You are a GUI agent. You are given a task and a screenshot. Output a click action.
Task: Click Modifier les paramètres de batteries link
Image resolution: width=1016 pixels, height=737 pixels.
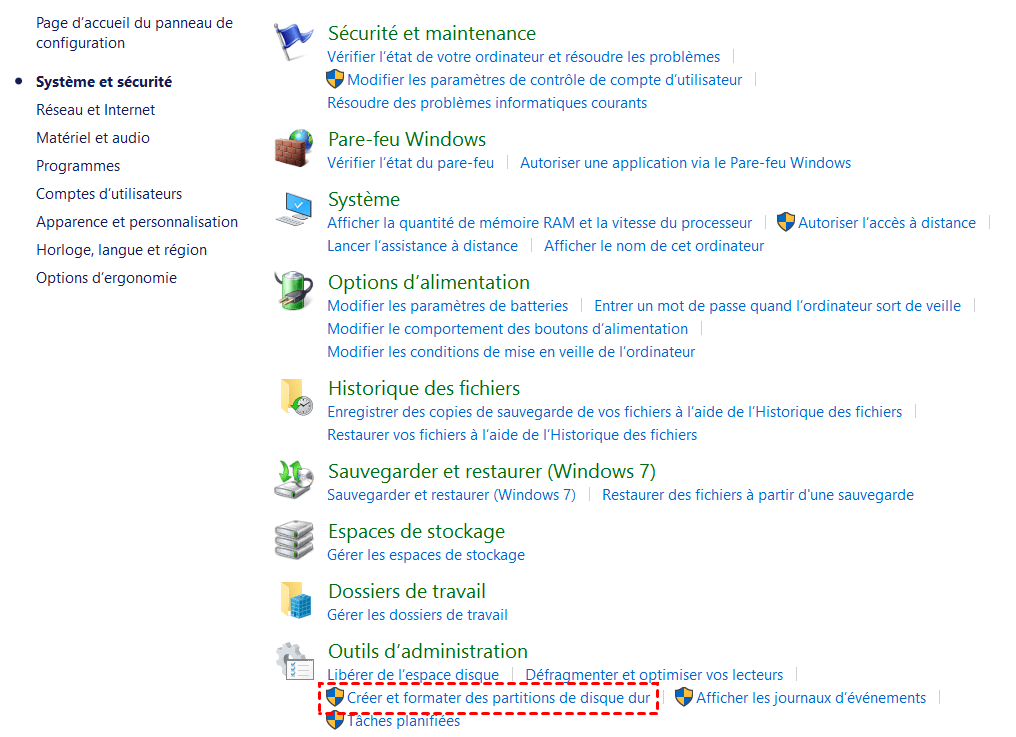click(447, 305)
